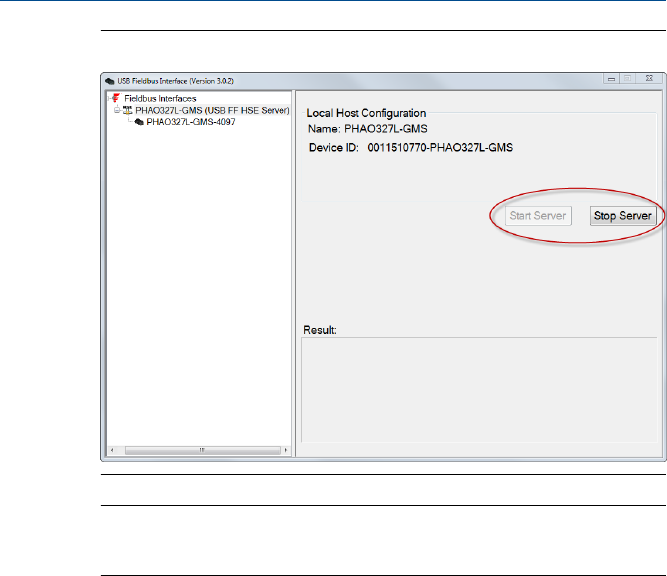Screen dimensions: 667x576
Task: Close the USB Fieldbus Interface window
Action: [649, 79]
